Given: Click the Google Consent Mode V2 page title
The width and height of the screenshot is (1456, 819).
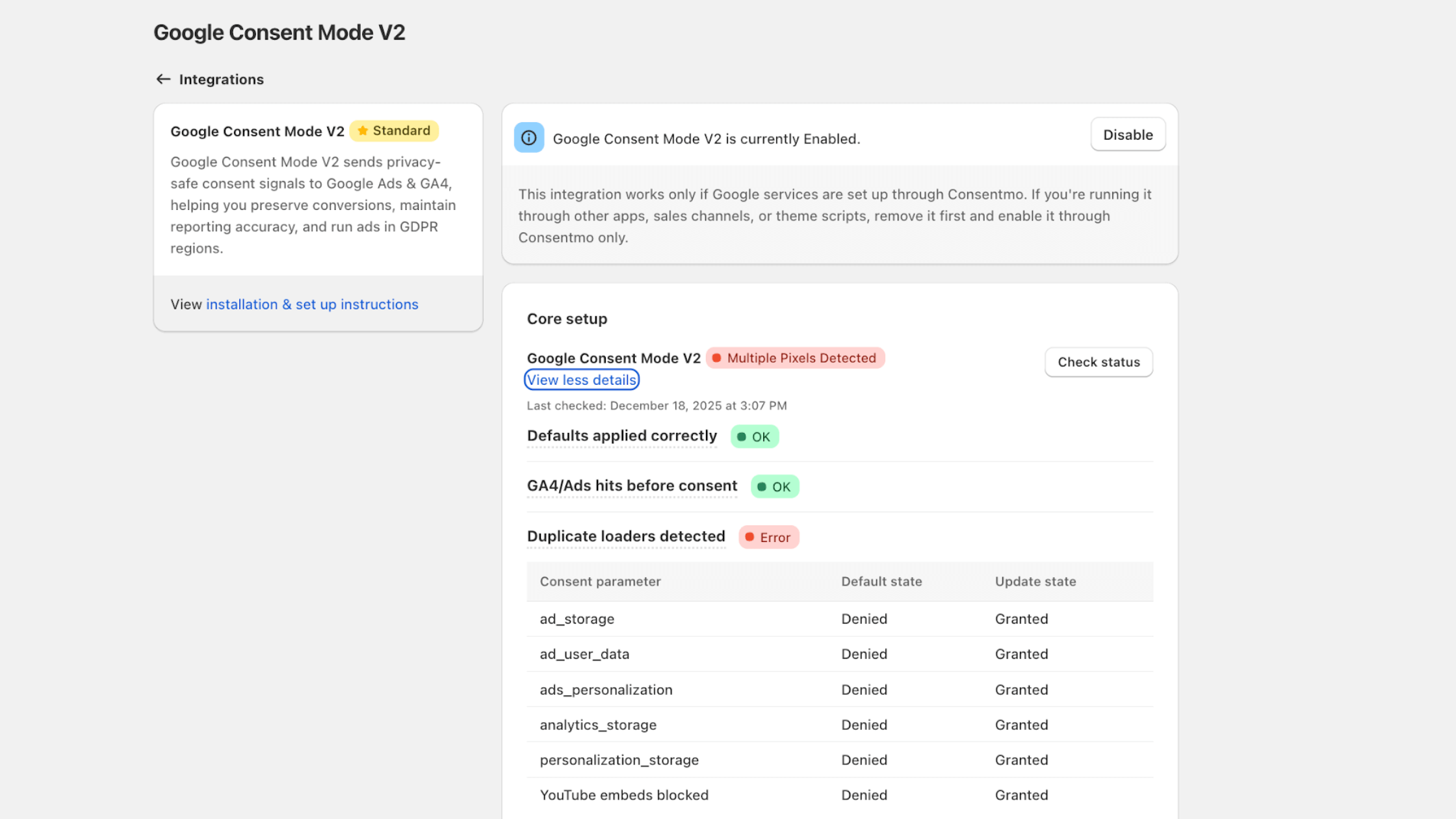Looking at the screenshot, I should [279, 31].
